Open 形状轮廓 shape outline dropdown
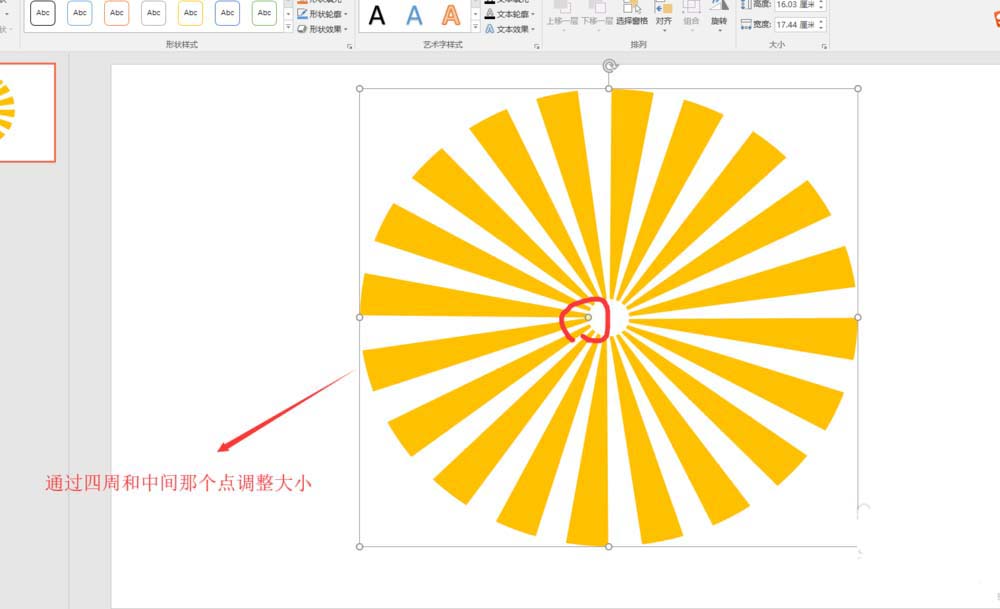1000x609 pixels. point(323,14)
